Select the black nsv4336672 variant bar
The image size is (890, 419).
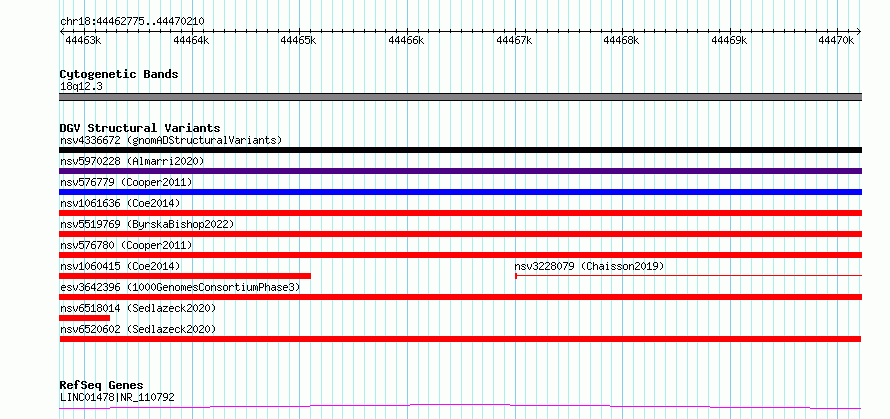(x=460, y=150)
